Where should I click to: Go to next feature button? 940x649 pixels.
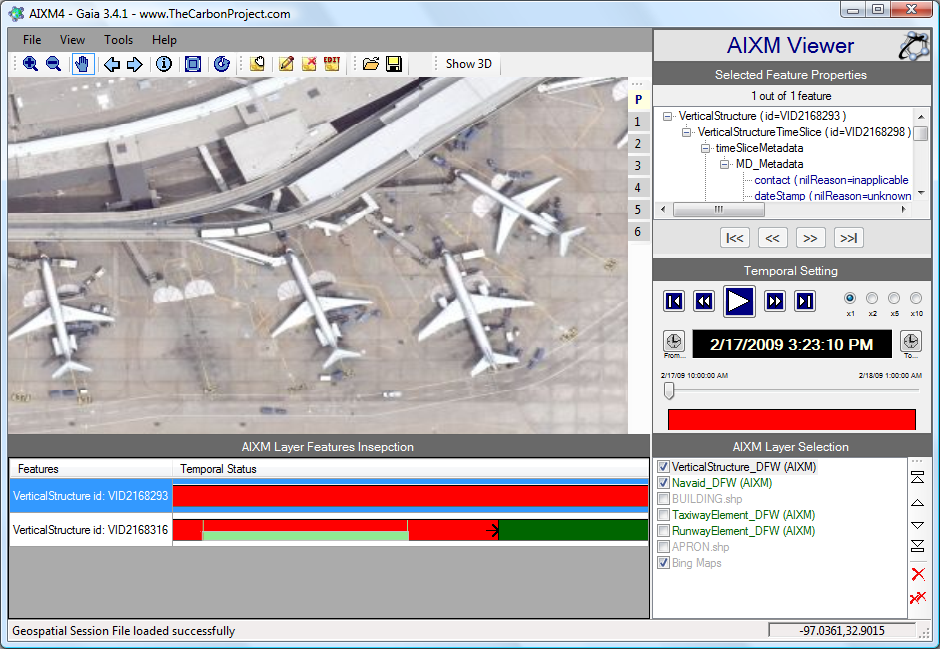click(811, 238)
